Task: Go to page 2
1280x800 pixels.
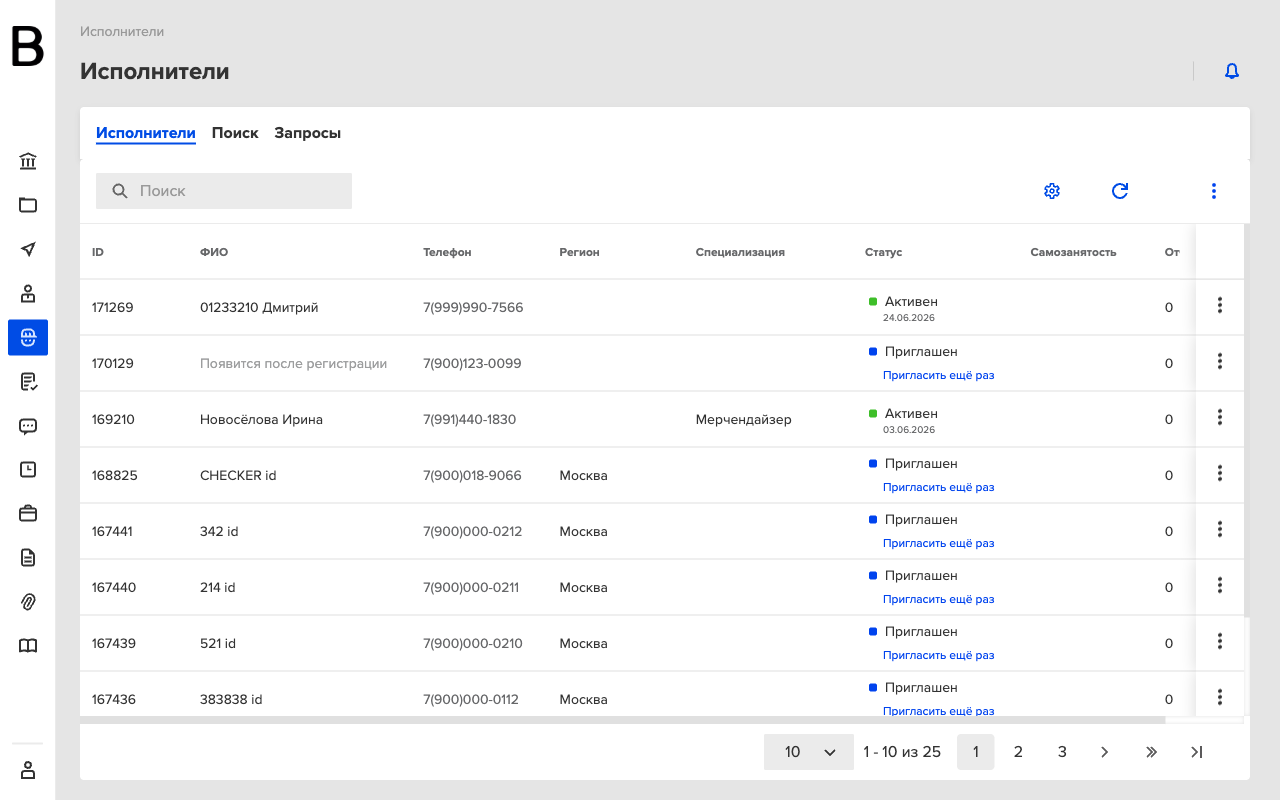Action: (1018, 752)
